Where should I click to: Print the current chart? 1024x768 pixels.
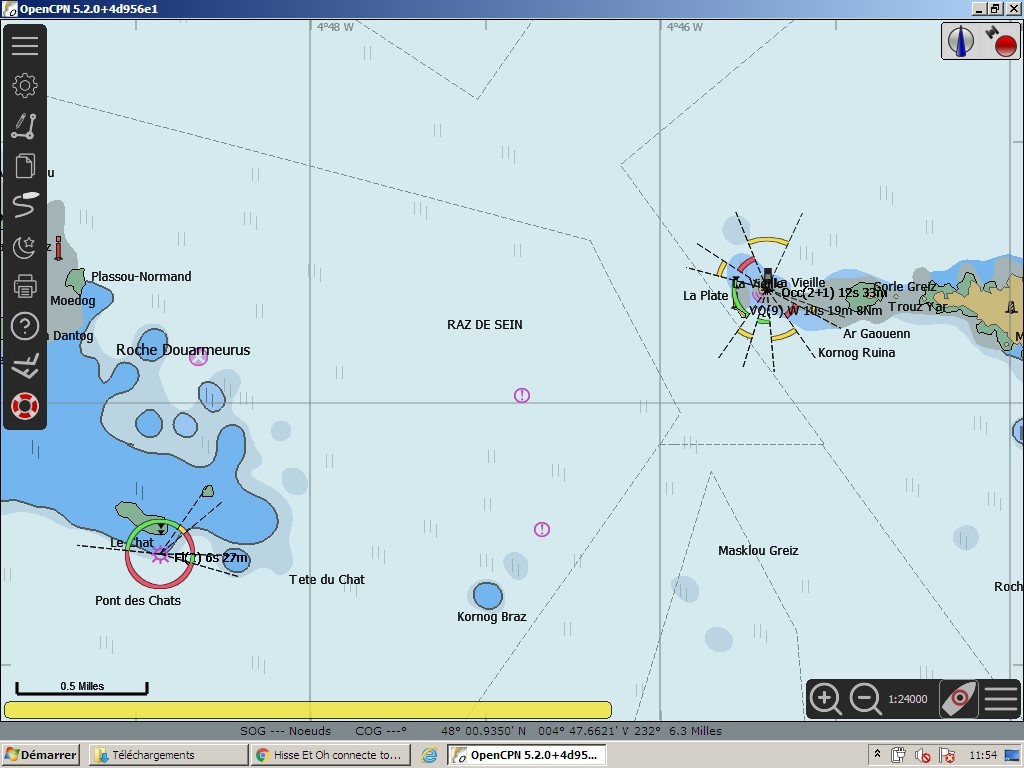point(25,286)
